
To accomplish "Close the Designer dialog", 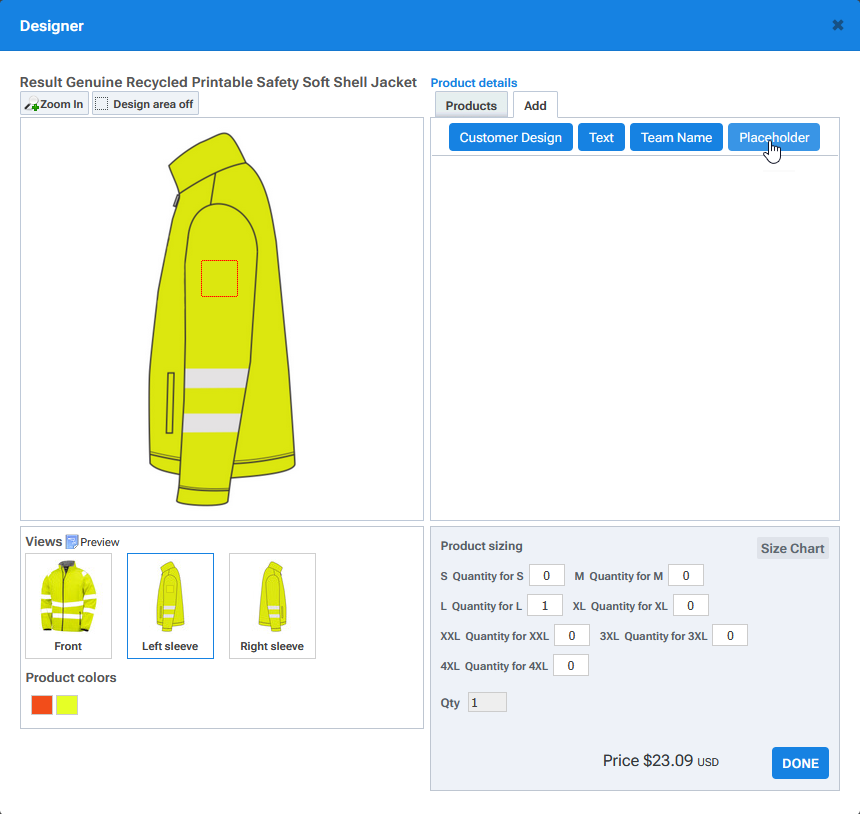I will click(x=838, y=25).
